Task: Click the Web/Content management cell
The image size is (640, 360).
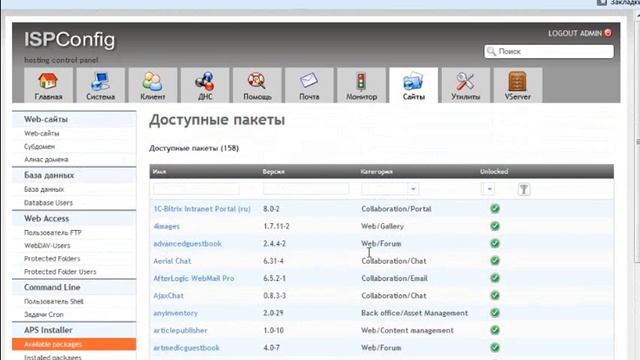Action: click(407, 331)
